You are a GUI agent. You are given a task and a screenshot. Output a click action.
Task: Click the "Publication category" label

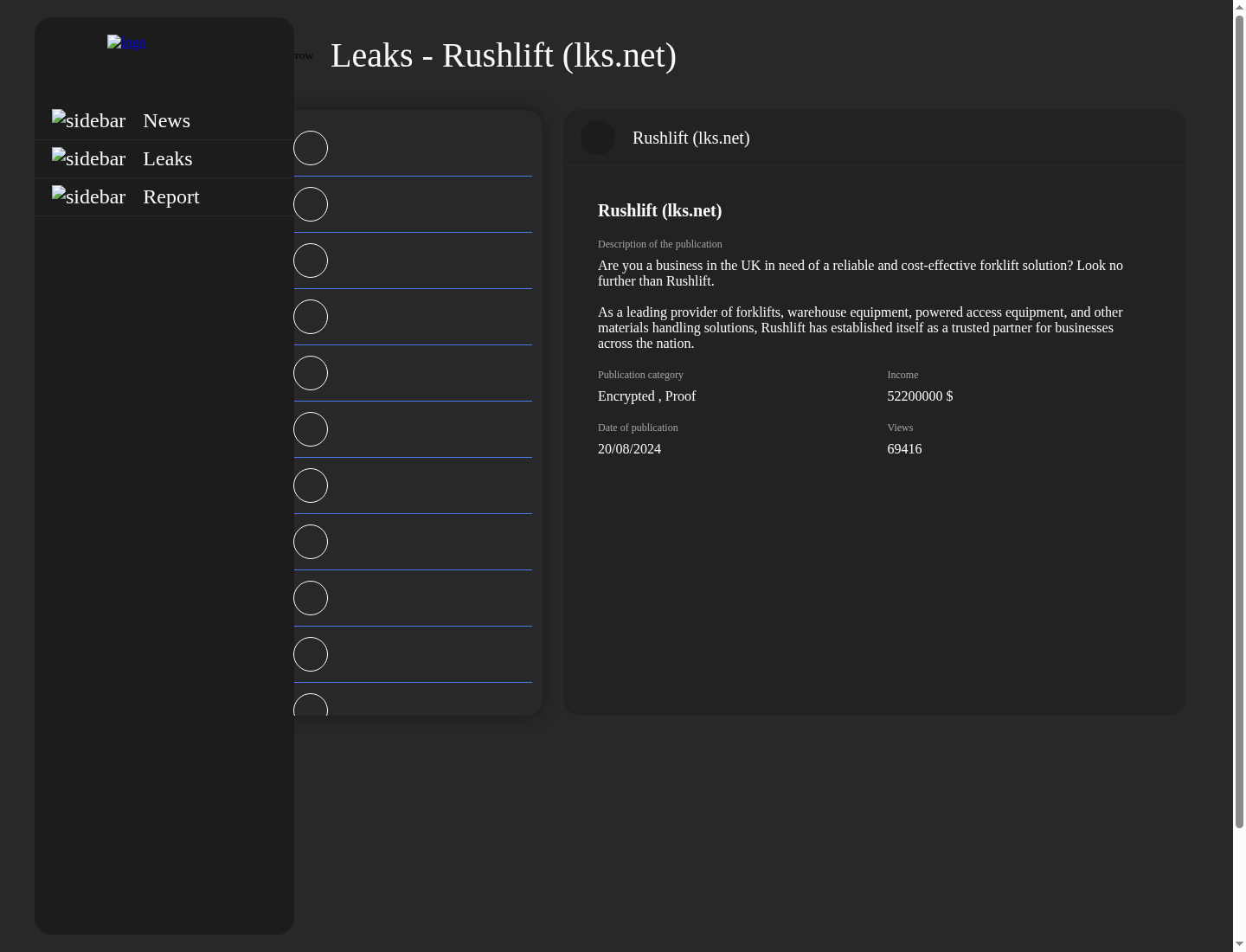pyautogui.click(x=640, y=375)
